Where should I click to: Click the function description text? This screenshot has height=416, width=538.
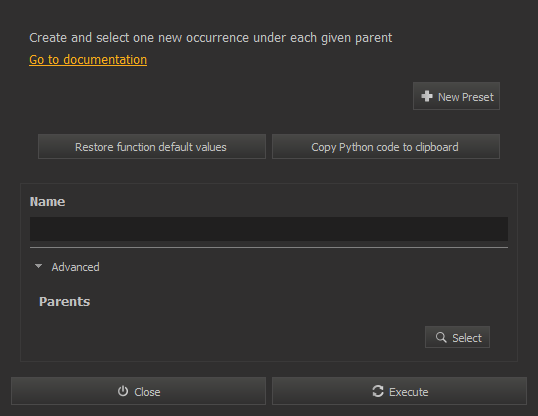pyautogui.click(x=210, y=38)
